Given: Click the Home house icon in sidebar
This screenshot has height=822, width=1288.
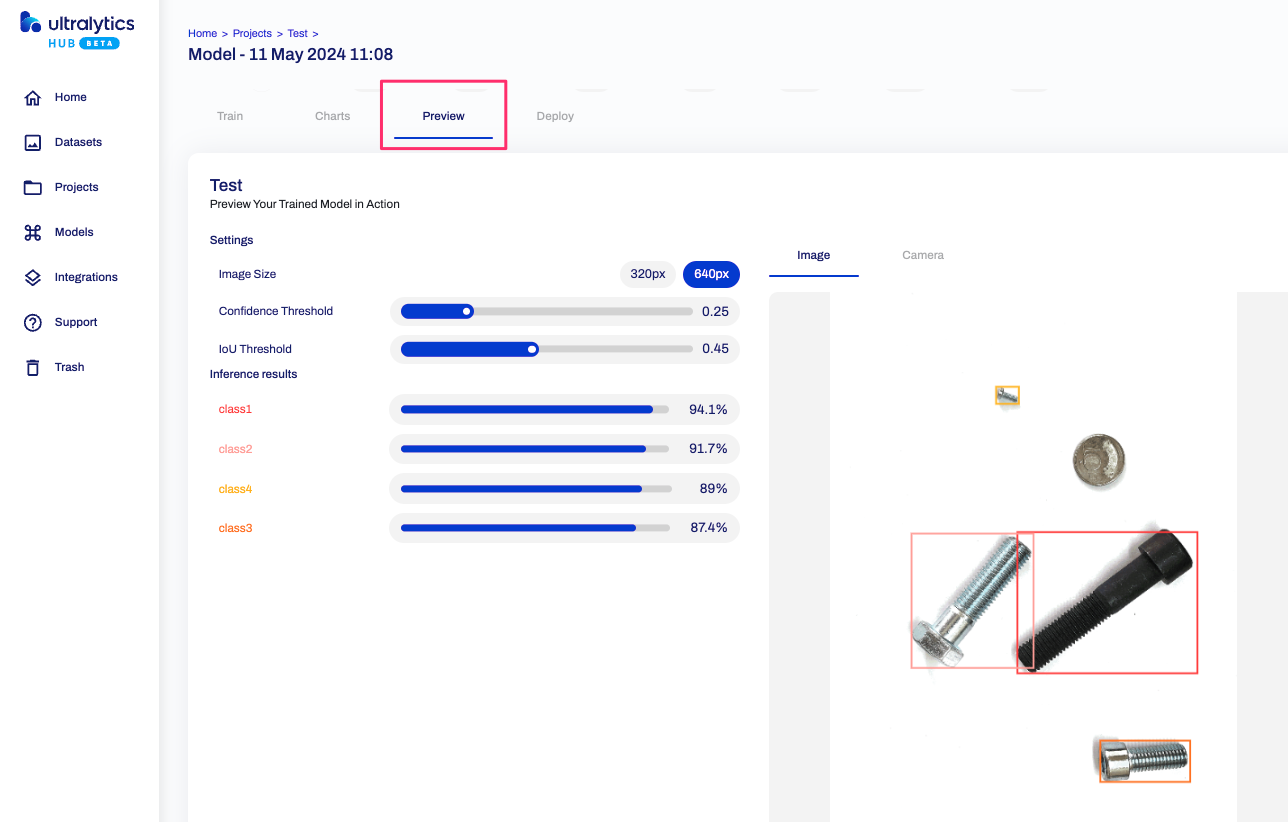Looking at the screenshot, I should (x=33, y=98).
